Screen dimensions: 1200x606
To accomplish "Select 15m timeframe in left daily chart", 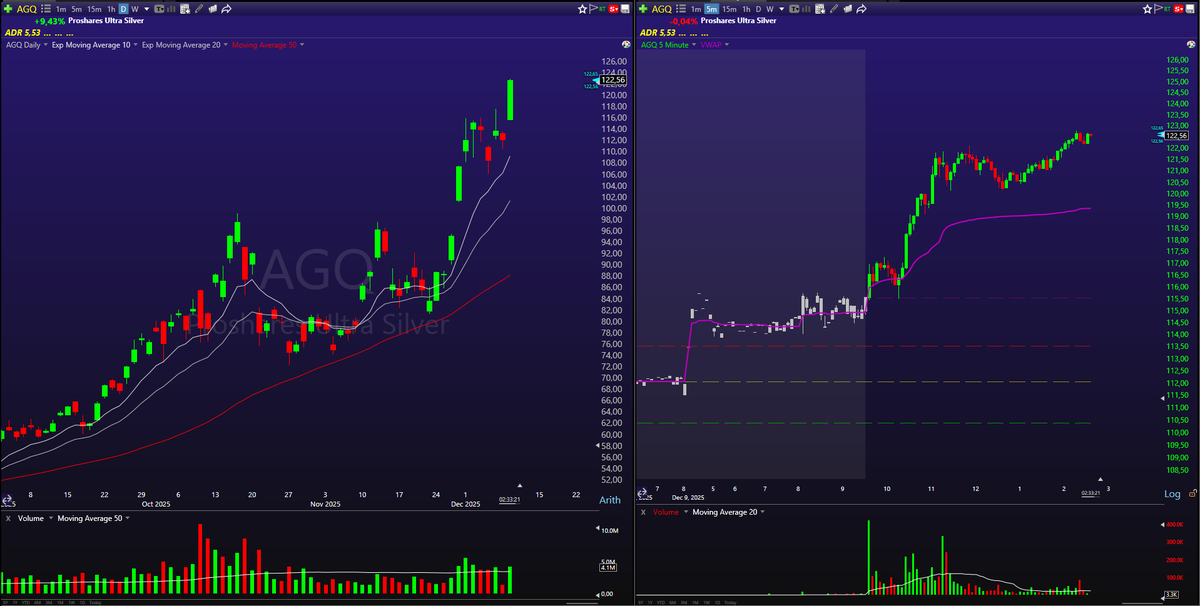I will [x=94, y=9].
